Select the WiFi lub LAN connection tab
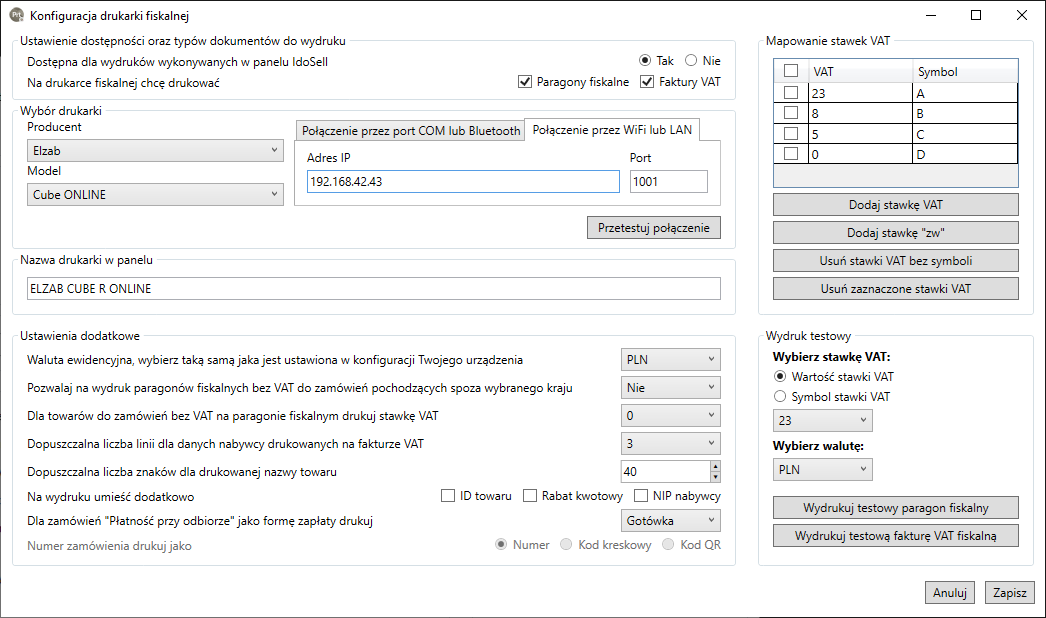1046x618 pixels. [x=614, y=130]
